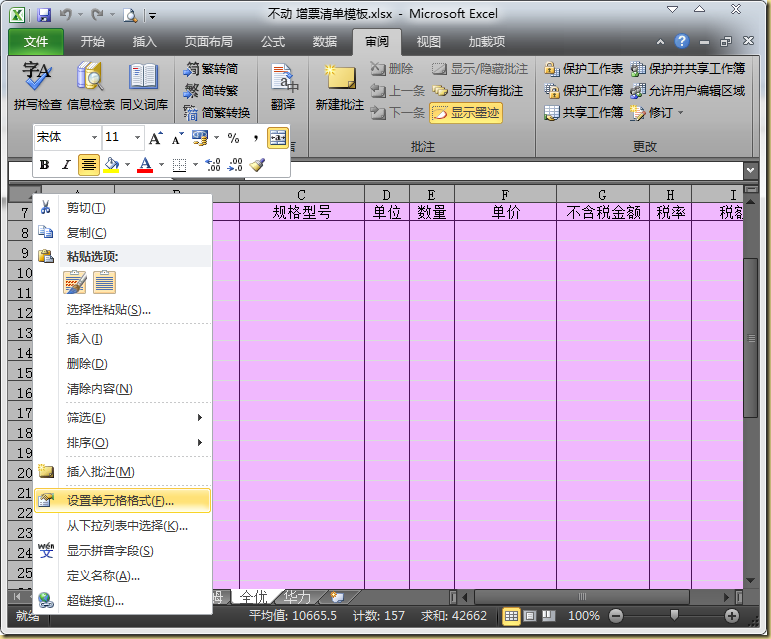The height and width of the screenshot is (639, 771).
Task: Convert with 繁转简
Action: pos(211,69)
